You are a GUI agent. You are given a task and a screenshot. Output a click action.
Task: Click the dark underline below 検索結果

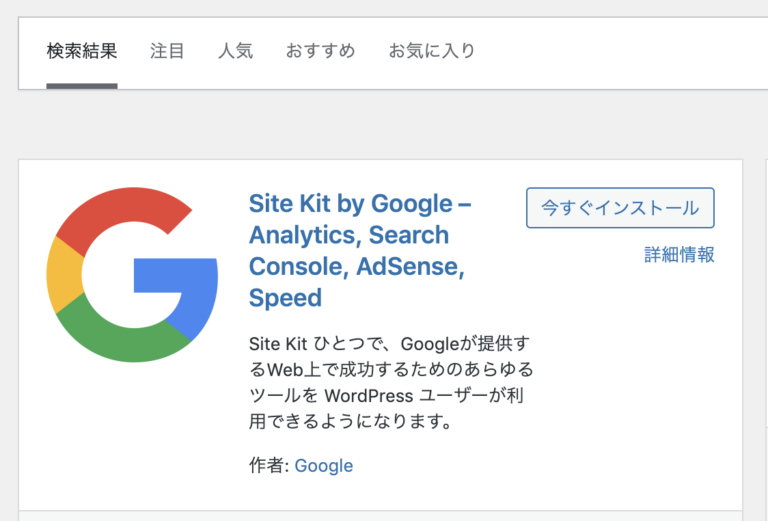click(x=82, y=85)
